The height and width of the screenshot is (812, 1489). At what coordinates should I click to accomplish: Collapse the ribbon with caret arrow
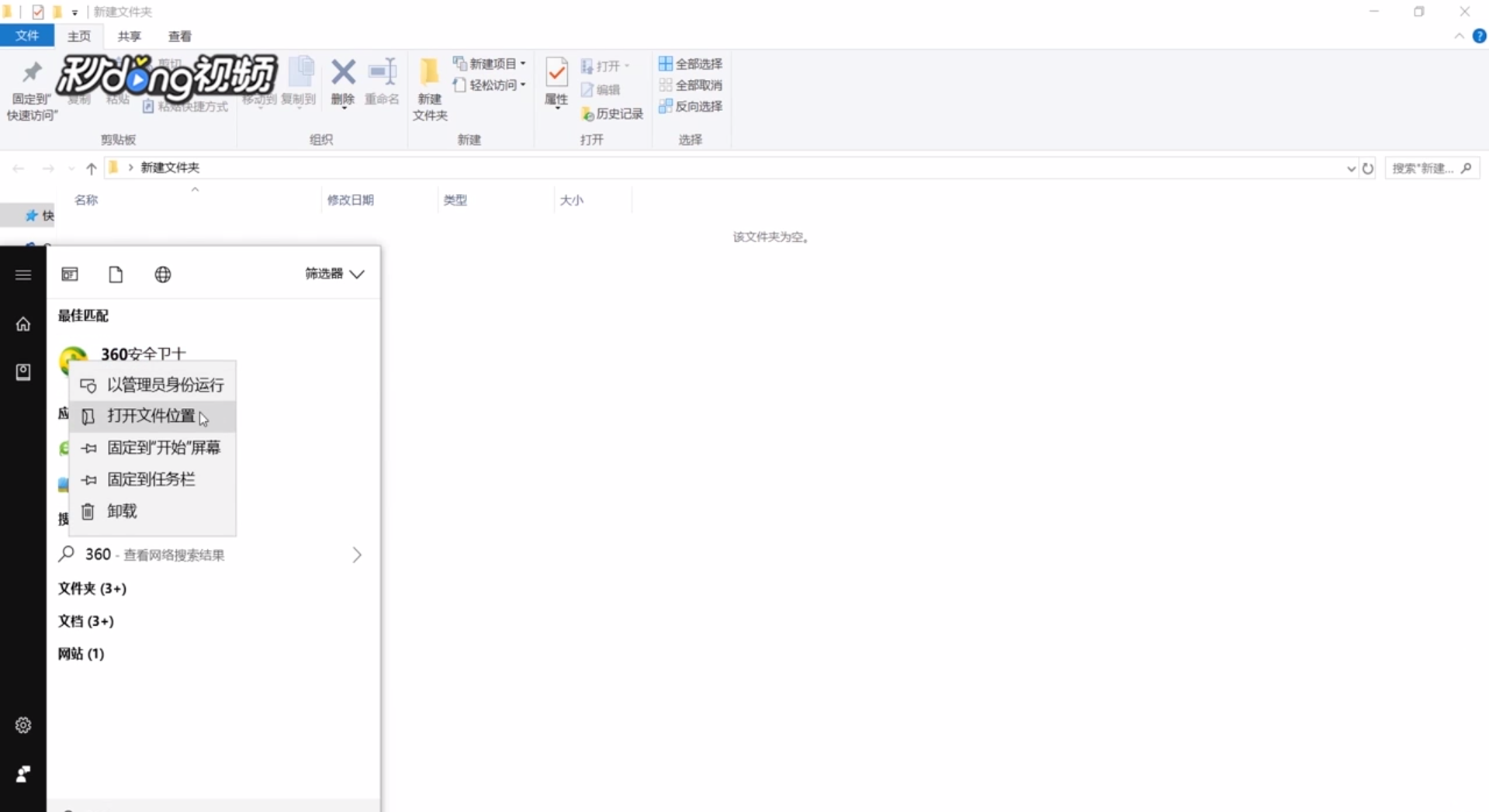click(x=1459, y=36)
